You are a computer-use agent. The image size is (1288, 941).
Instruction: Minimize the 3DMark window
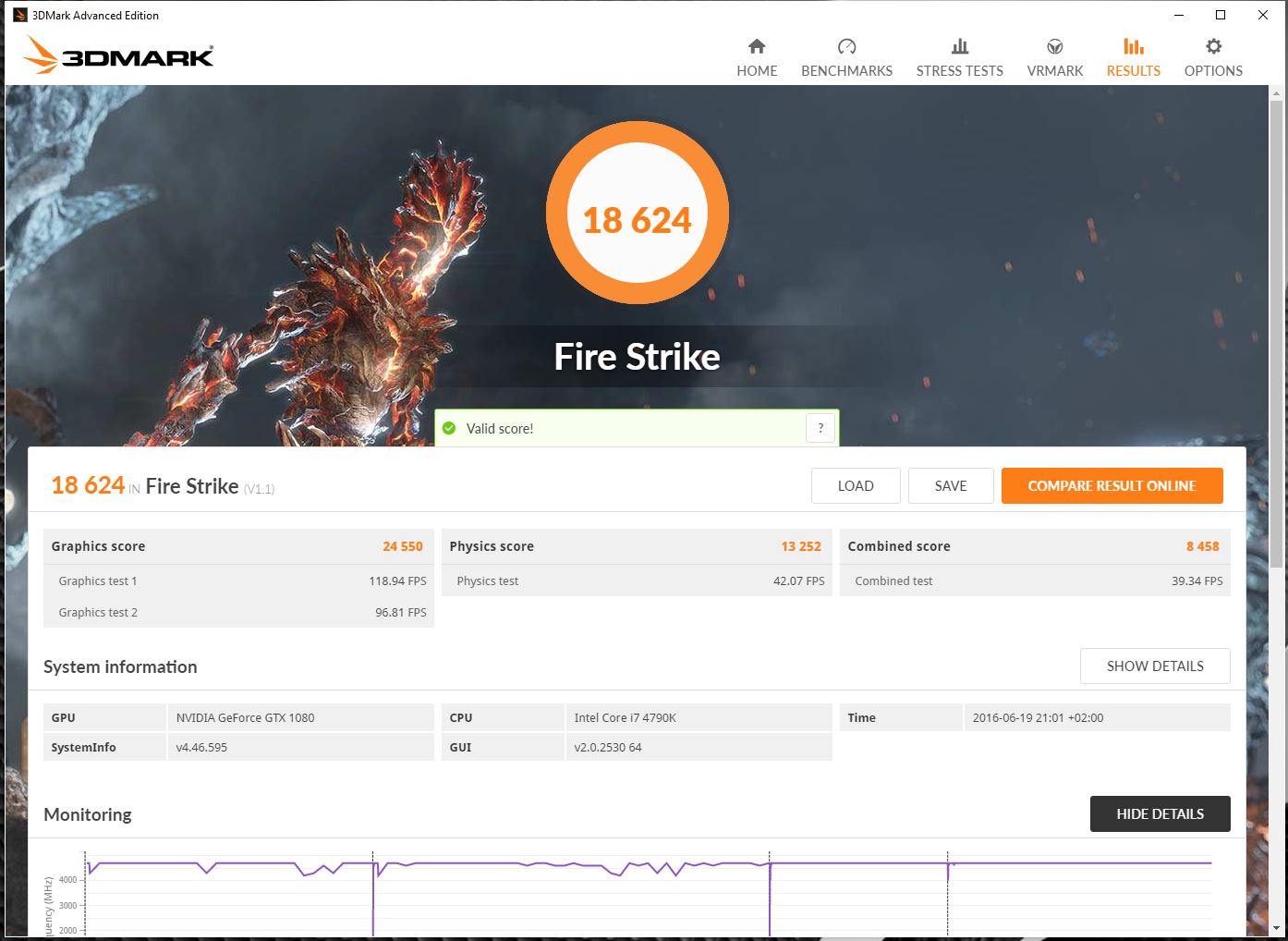coord(1180,15)
